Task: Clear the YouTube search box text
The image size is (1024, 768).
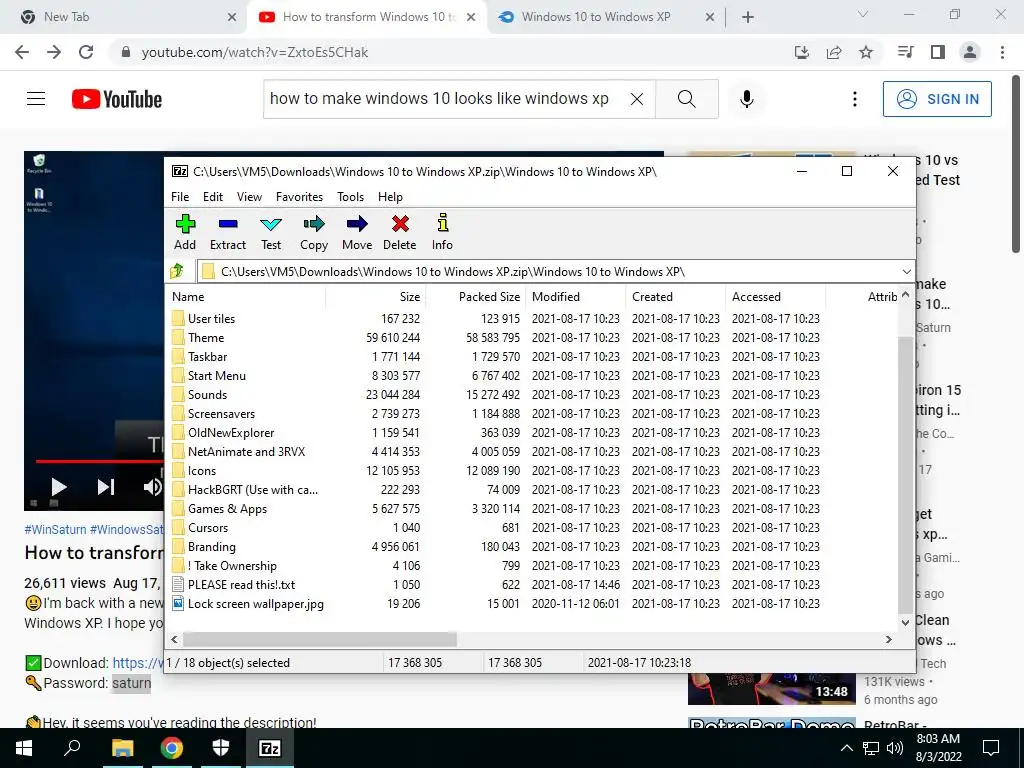Action: [x=637, y=99]
